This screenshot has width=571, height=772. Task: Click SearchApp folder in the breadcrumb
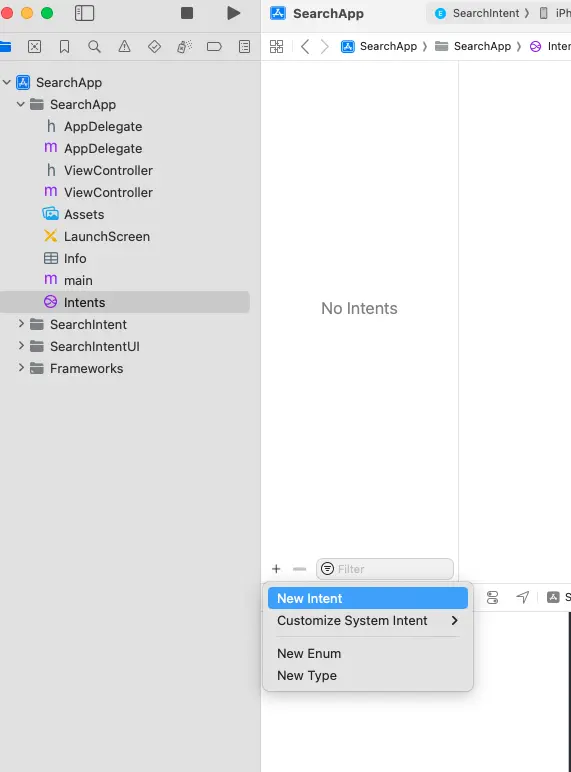[x=473, y=46]
